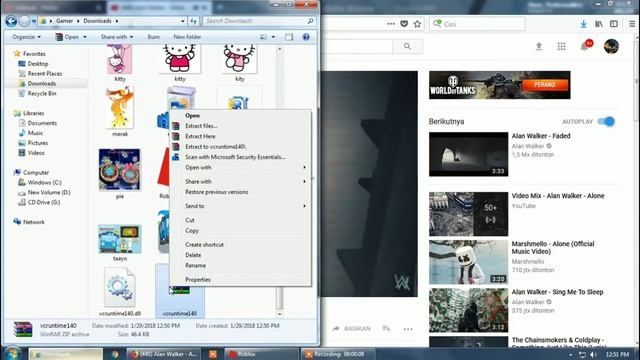
Task: Open Marshmello - Alone video title
Action: (x=553, y=248)
